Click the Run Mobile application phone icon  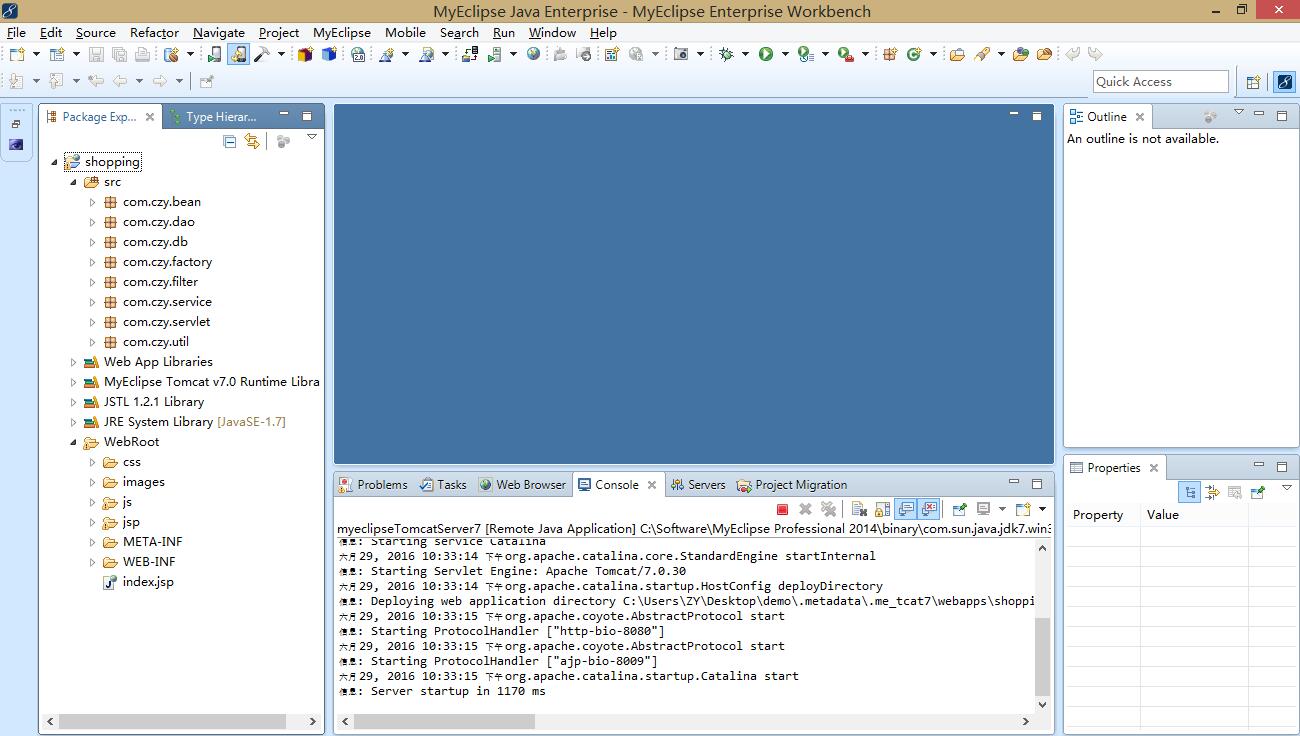[214, 54]
